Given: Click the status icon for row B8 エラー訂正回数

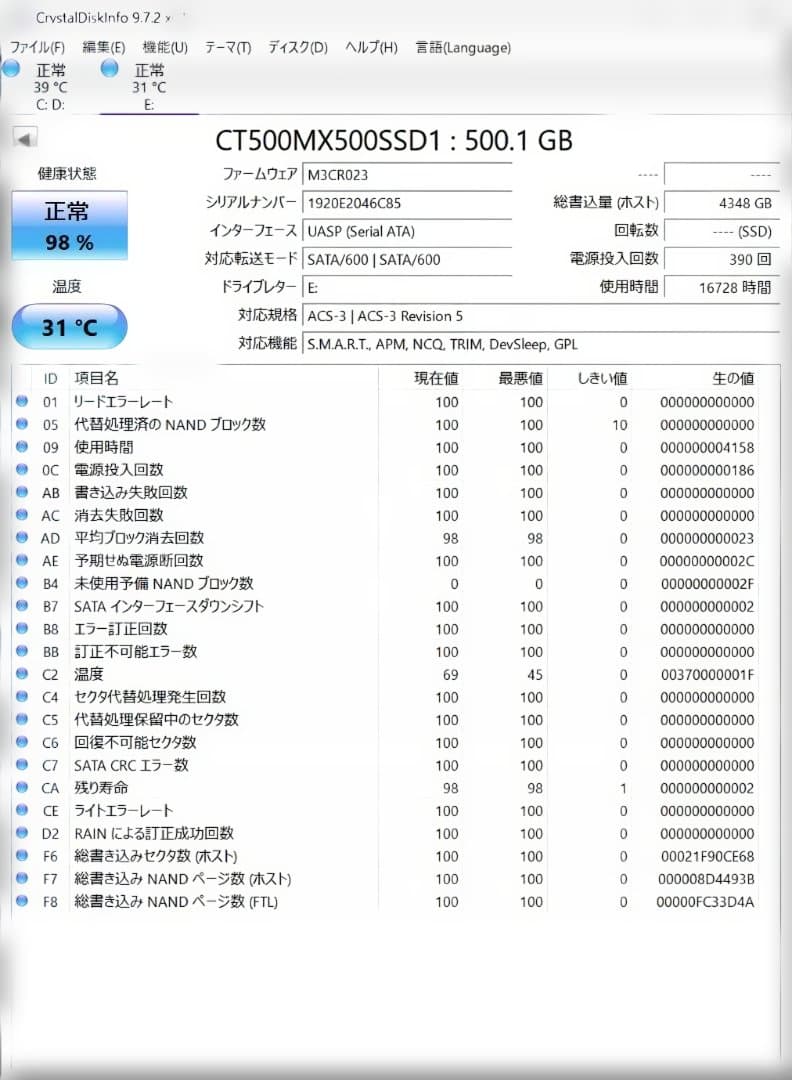Looking at the screenshot, I should pos(22,628).
